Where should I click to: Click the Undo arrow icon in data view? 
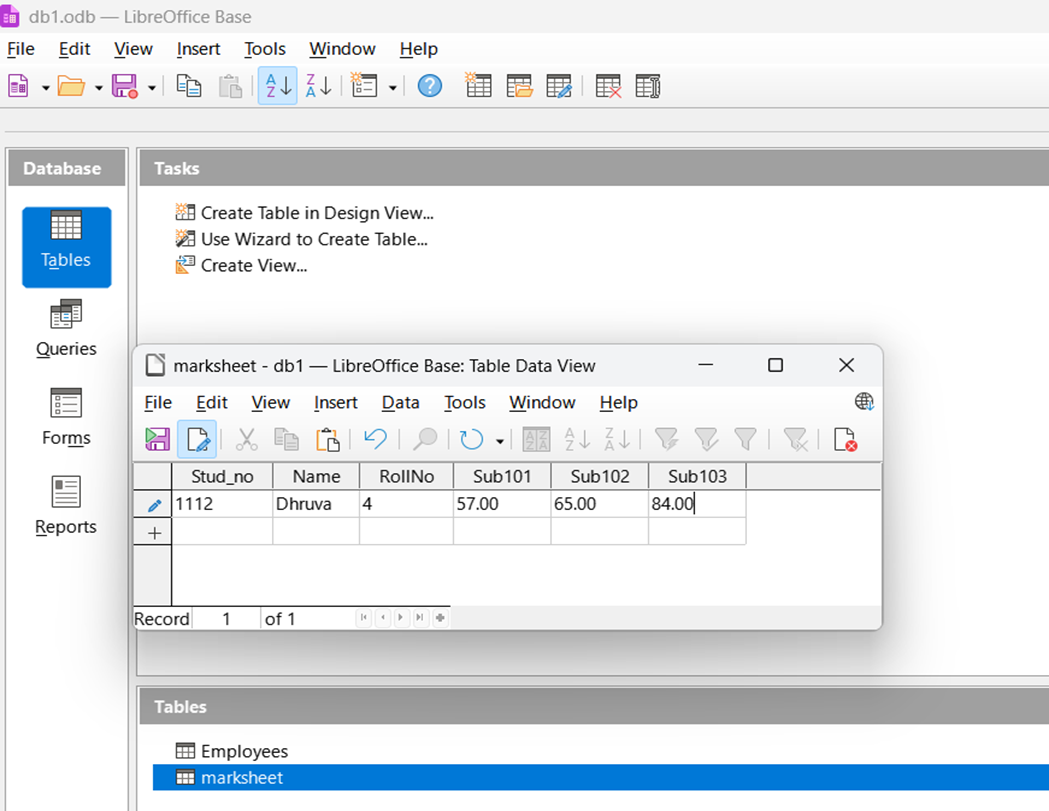click(x=375, y=440)
